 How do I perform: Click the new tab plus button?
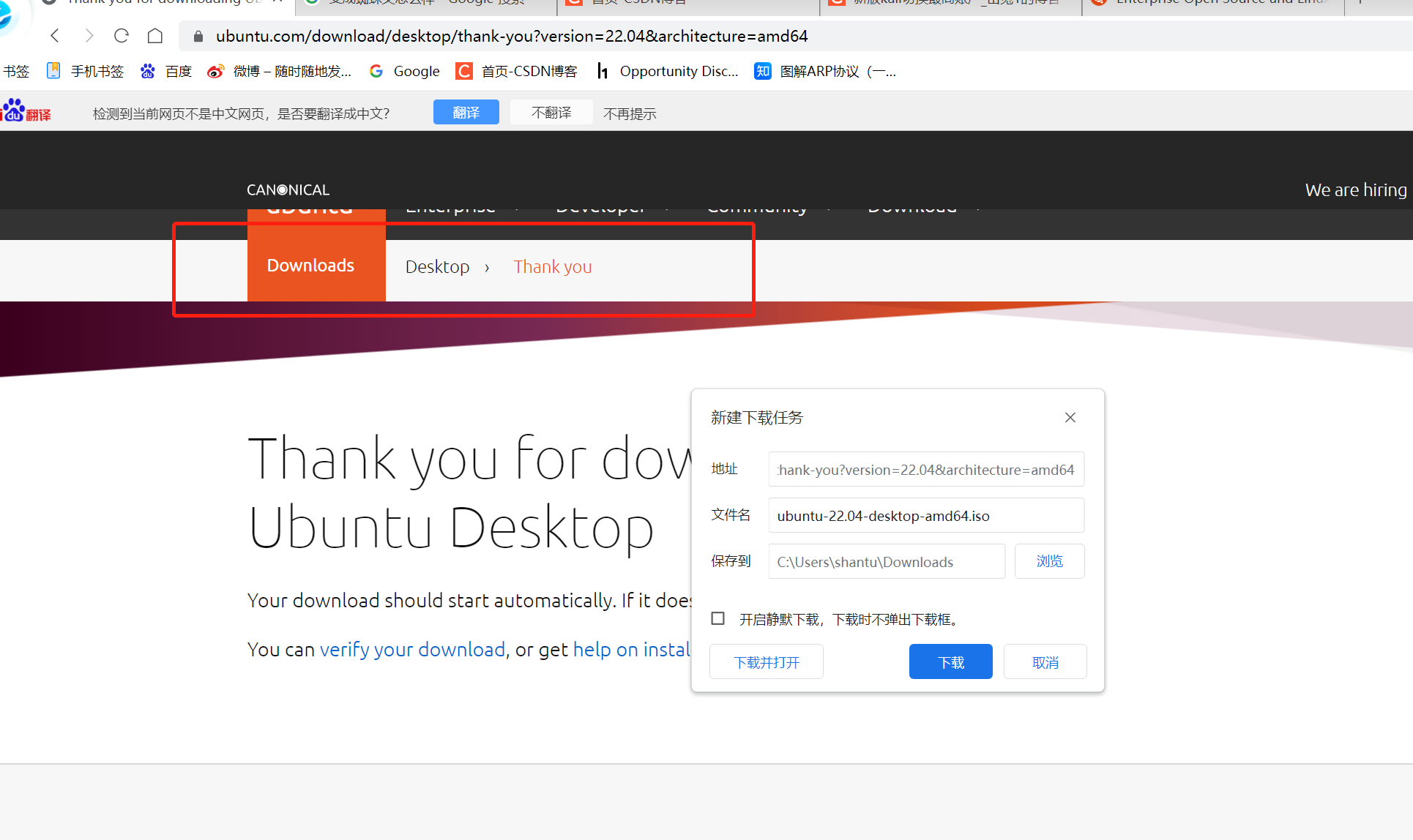[1360, 2]
